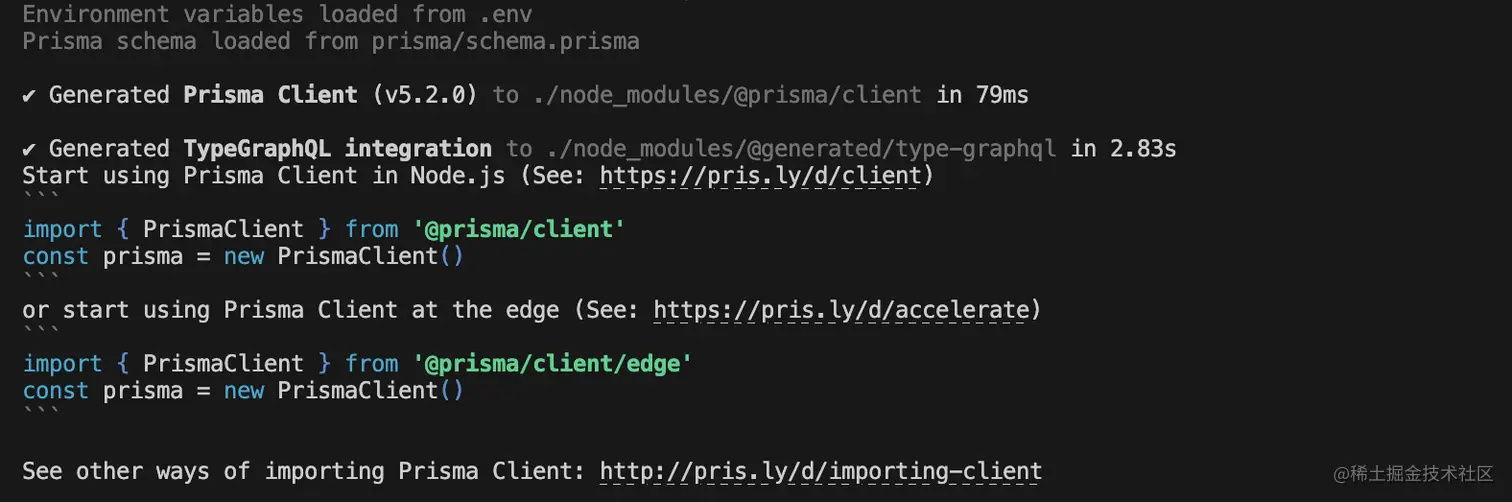Open the pris.ly/d/accelerate link
1512x502 pixels.
[840, 310]
